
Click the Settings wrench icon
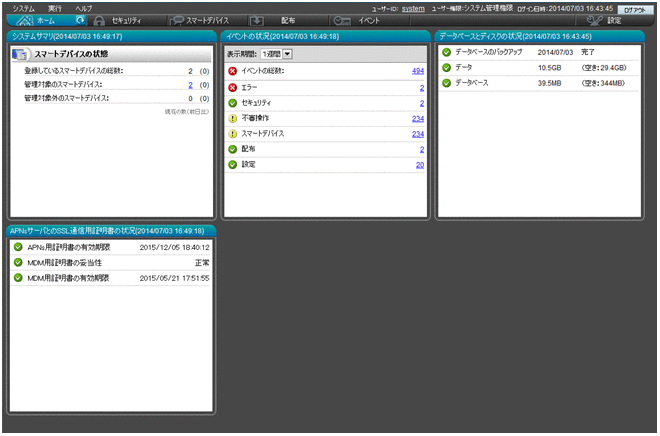pos(594,21)
